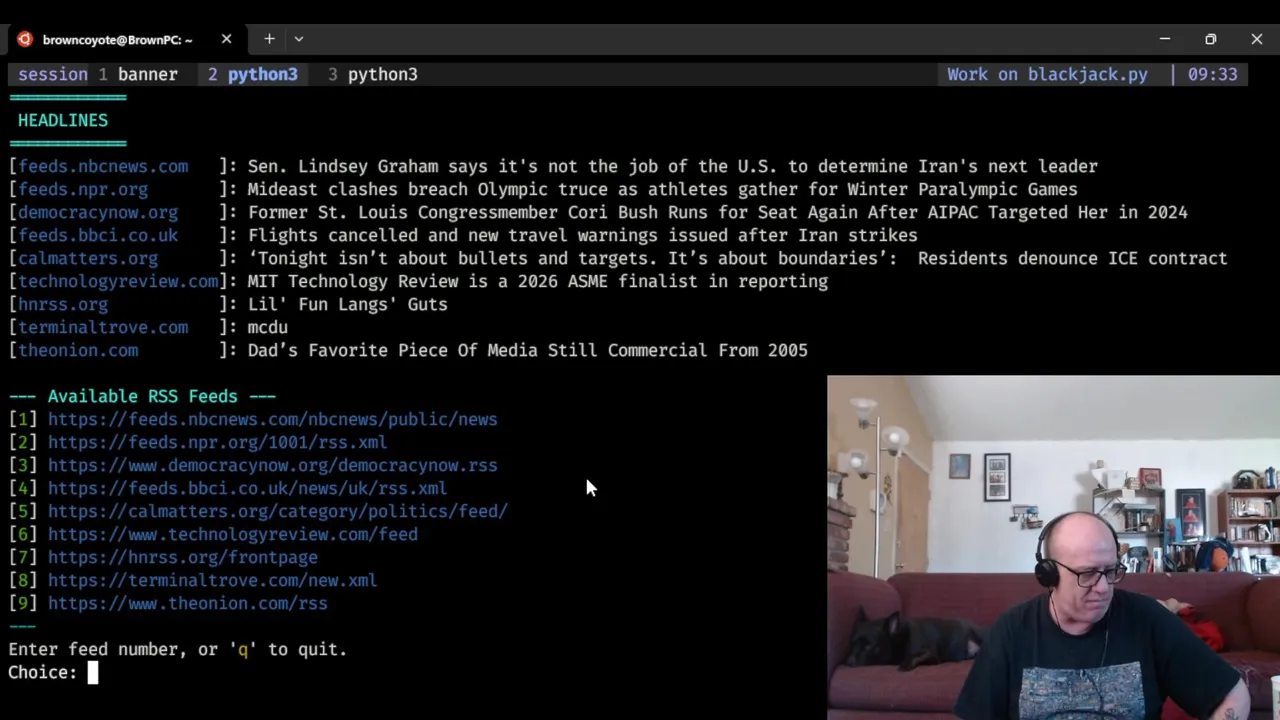Click the 'Available RSS Feeds' heading
This screenshot has width=1280, height=720.
tap(142, 396)
